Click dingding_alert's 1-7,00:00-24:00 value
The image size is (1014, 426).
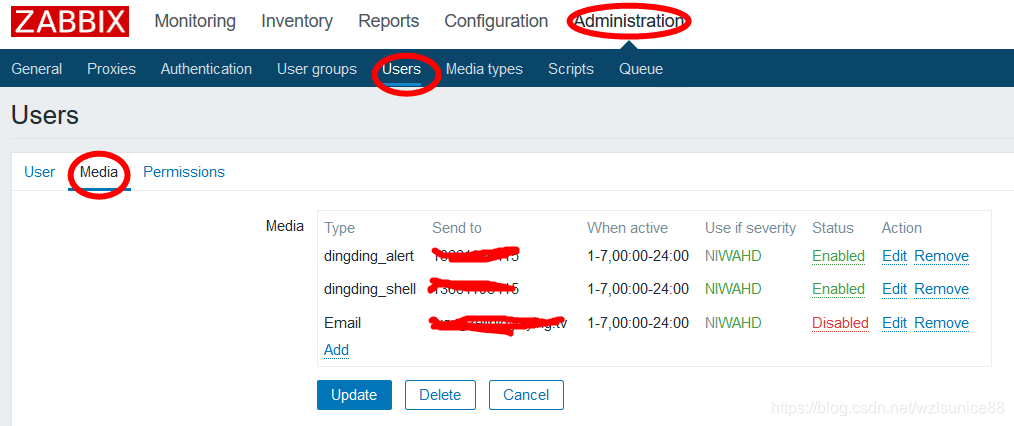[x=638, y=256]
